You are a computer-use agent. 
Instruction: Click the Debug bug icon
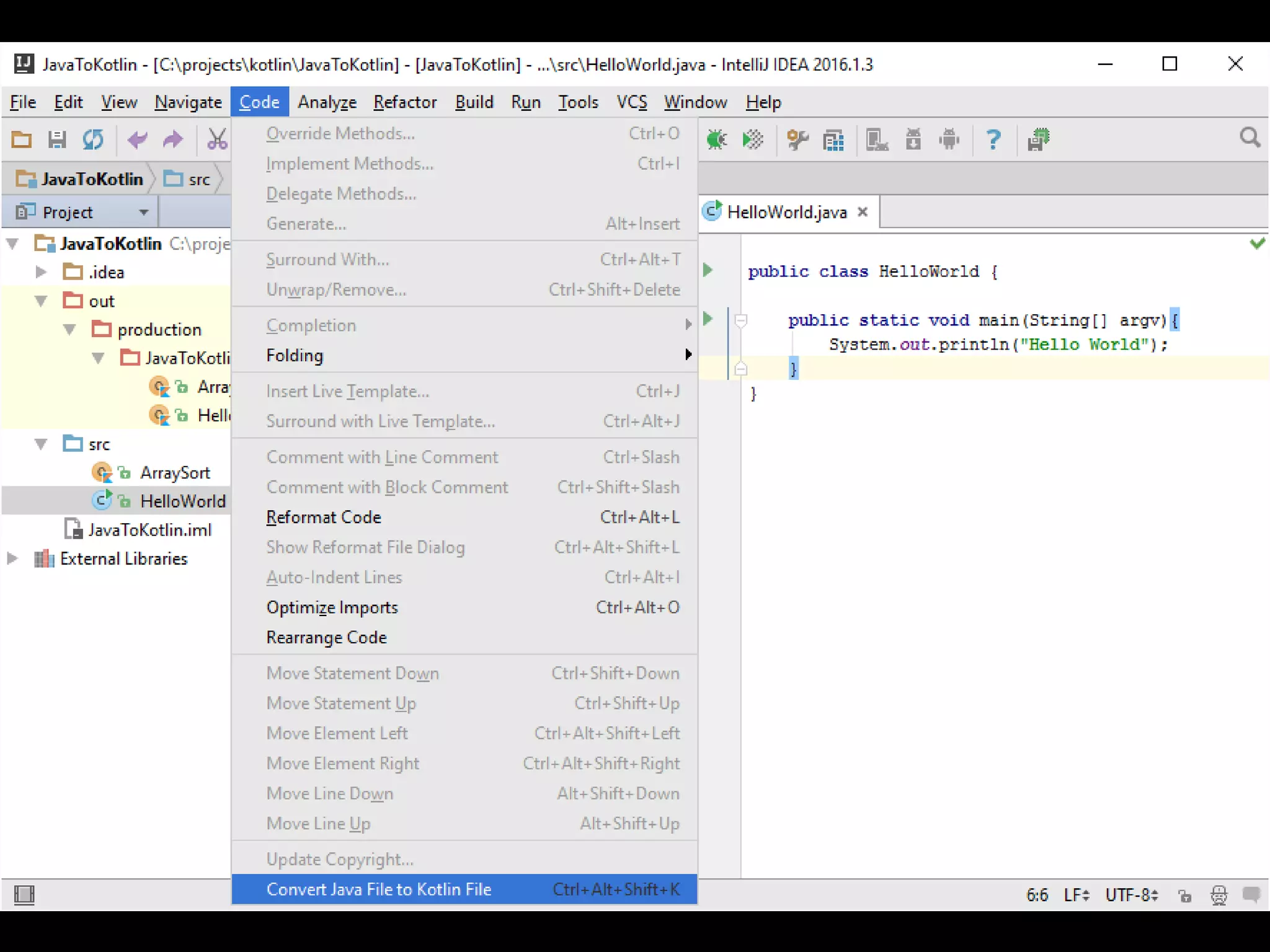(717, 139)
